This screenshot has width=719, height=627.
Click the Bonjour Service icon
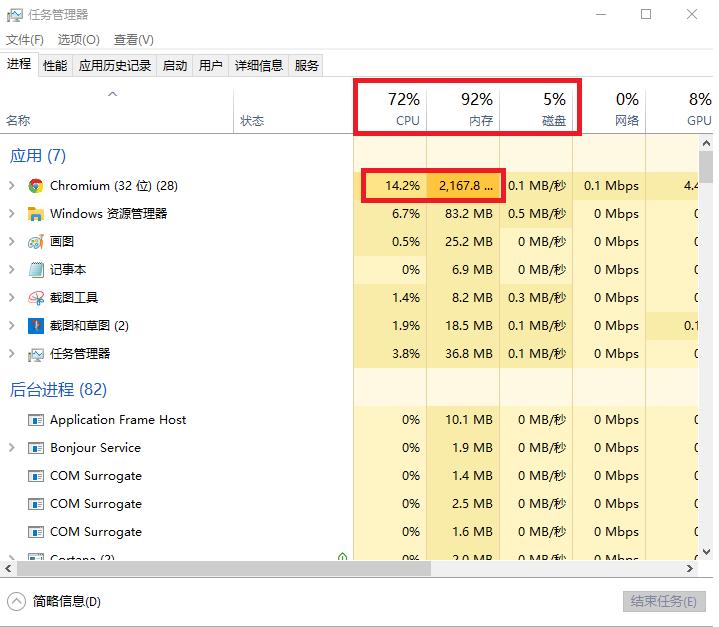point(35,448)
